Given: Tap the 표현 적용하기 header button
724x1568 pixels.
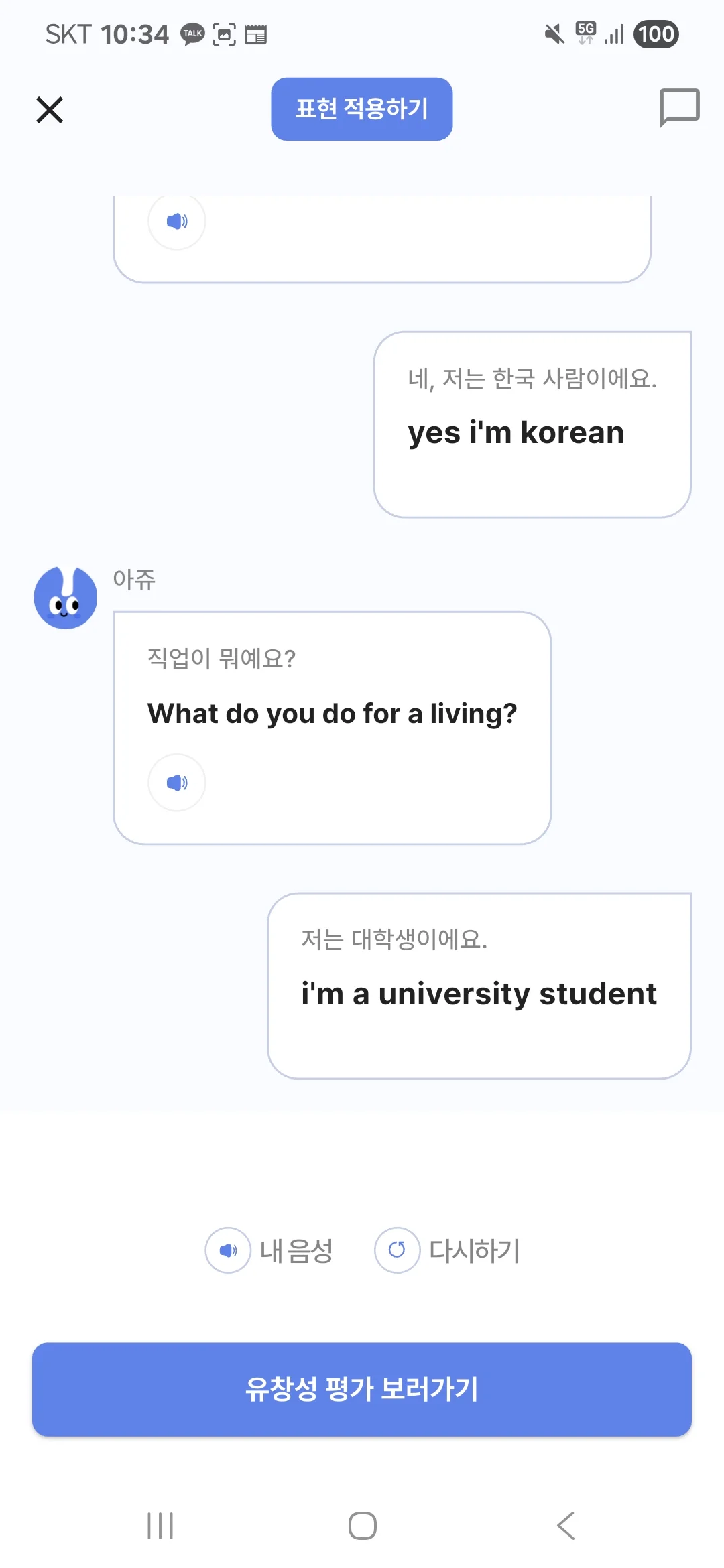Looking at the screenshot, I should coord(361,109).
